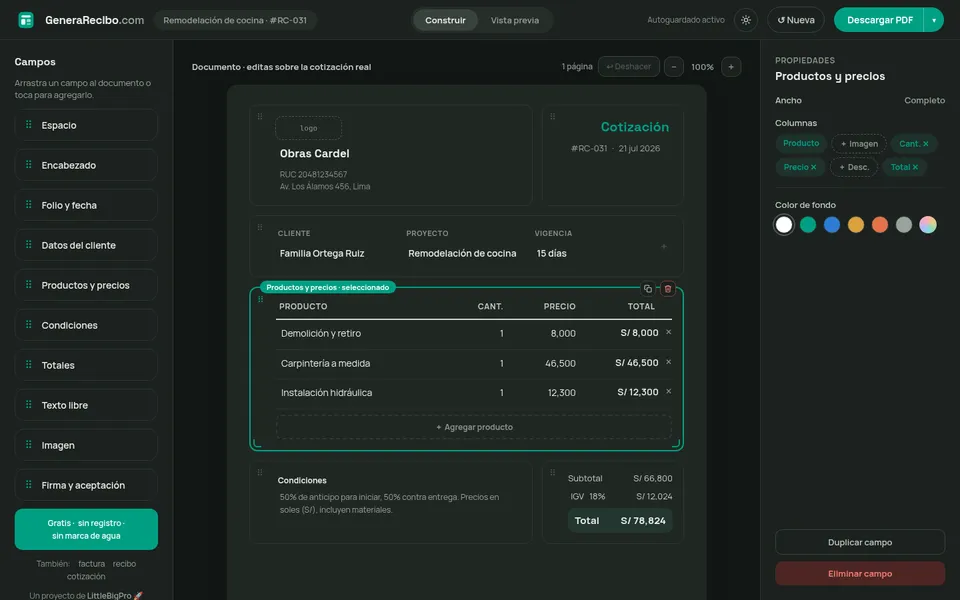Edit the 15 días vigencia value
Screen dimensions: 960x600
pos(552,253)
